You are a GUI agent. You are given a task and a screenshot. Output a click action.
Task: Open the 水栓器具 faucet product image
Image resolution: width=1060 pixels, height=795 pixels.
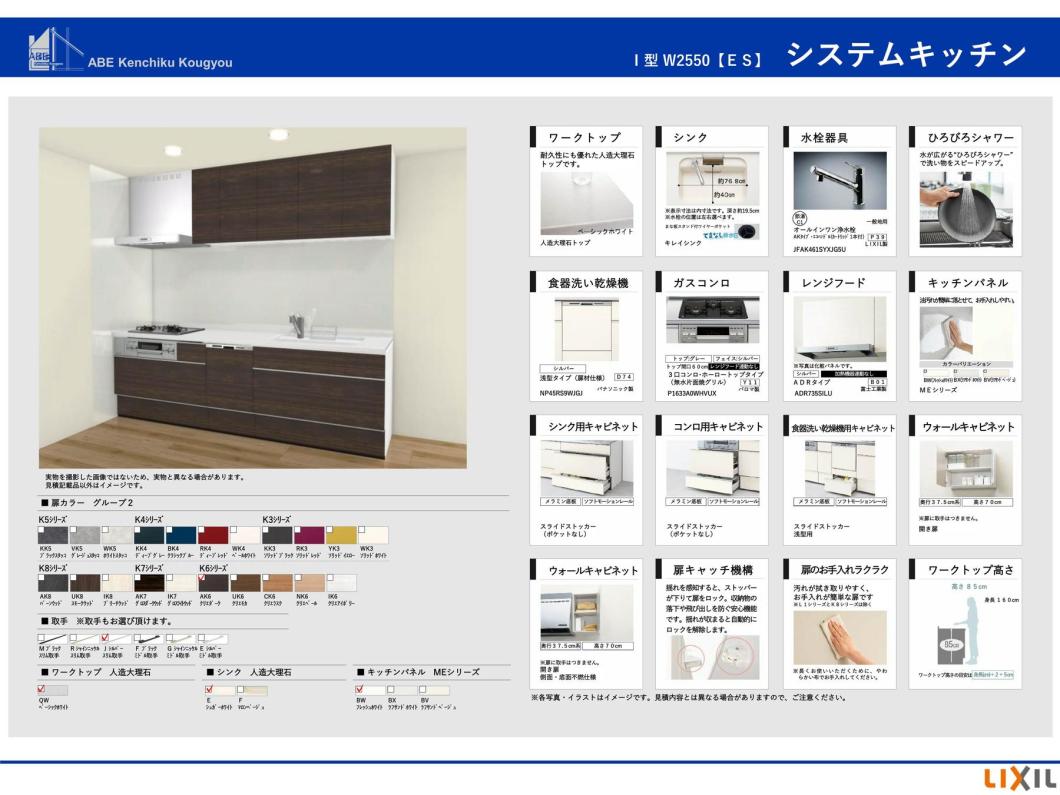(839, 180)
